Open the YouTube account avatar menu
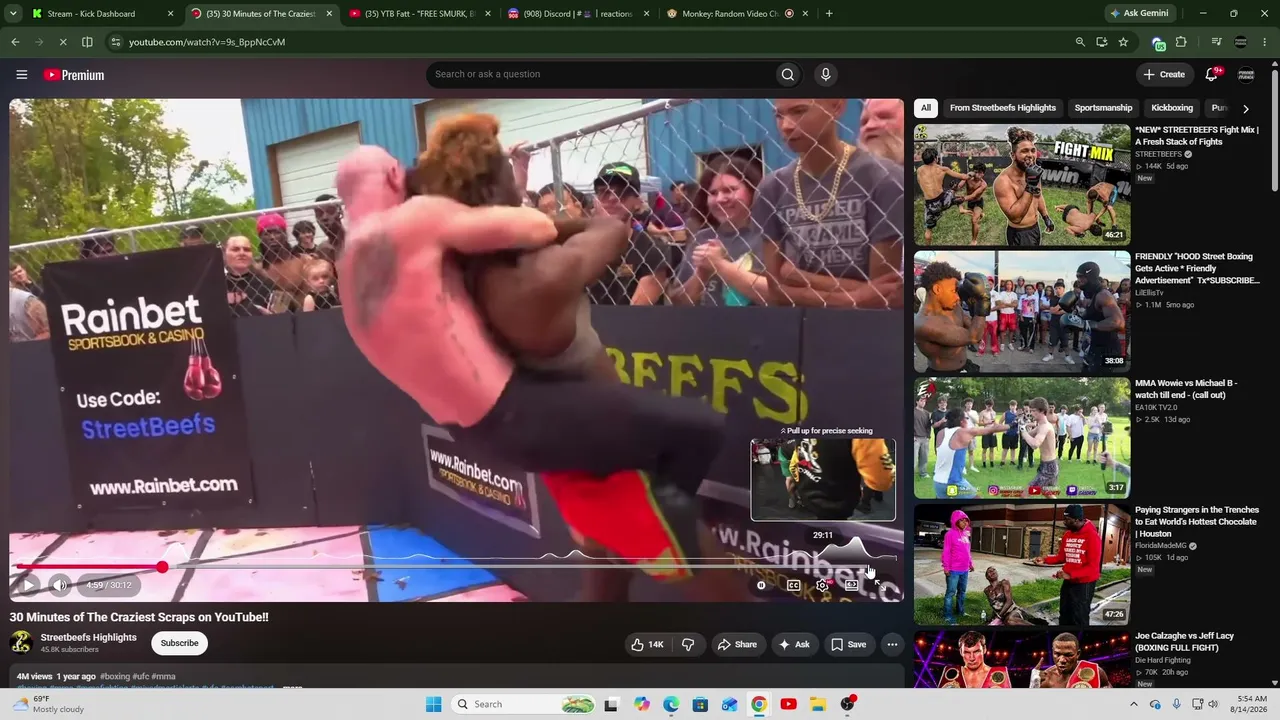The image size is (1280, 720). coord(1246,75)
